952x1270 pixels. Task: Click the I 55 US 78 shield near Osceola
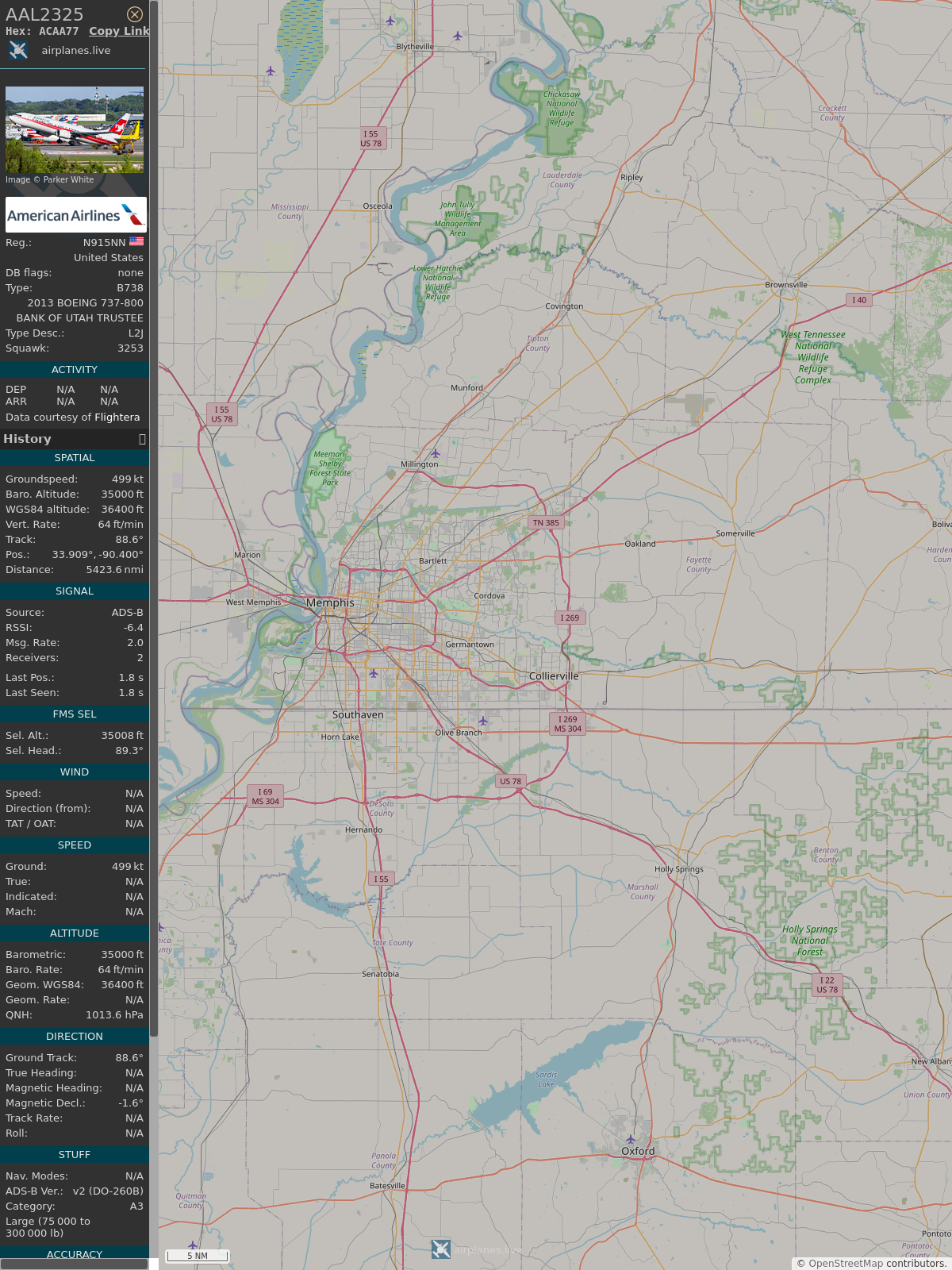point(370,139)
